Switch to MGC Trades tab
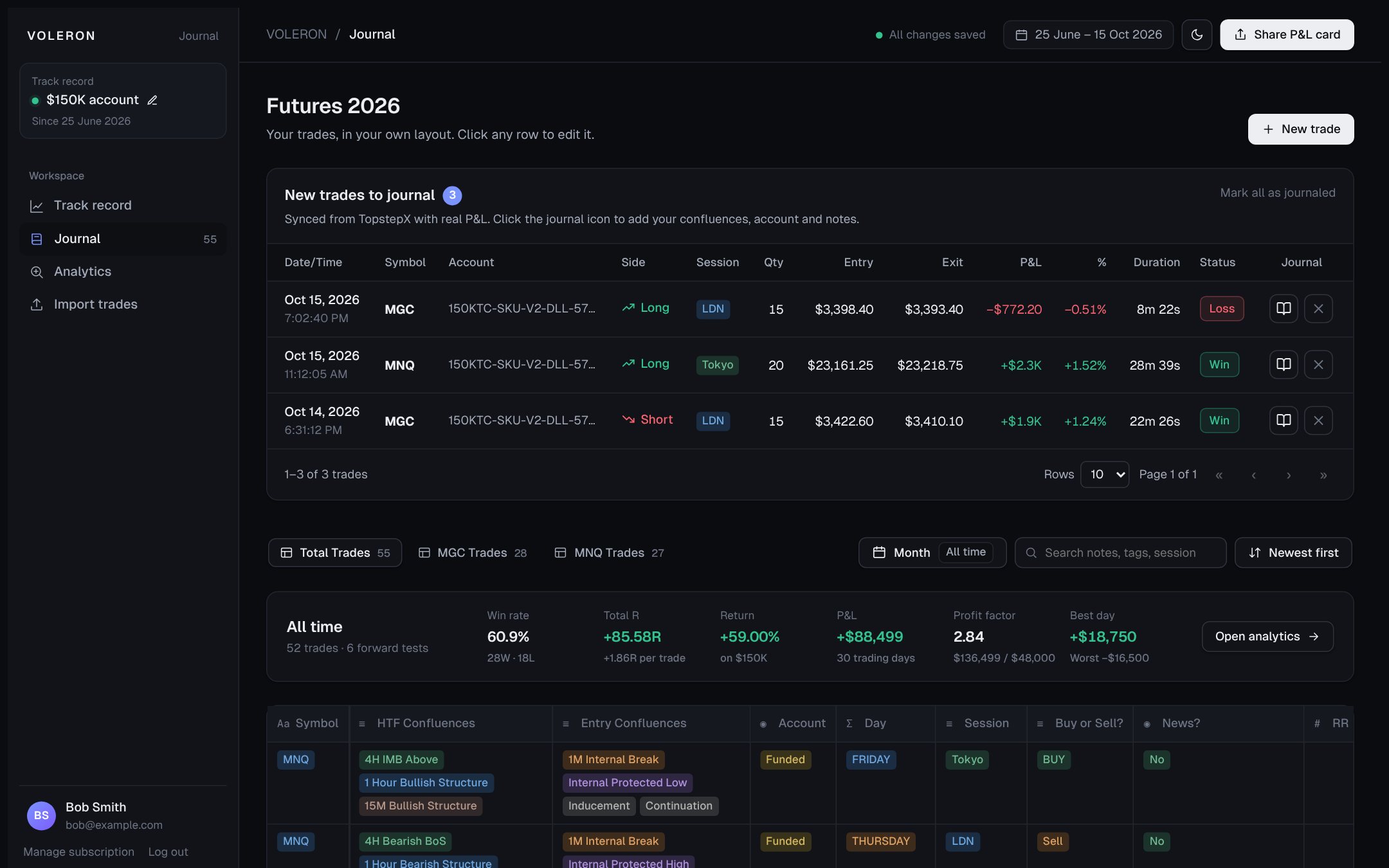The height and width of the screenshot is (868, 1389). (x=473, y=553)
